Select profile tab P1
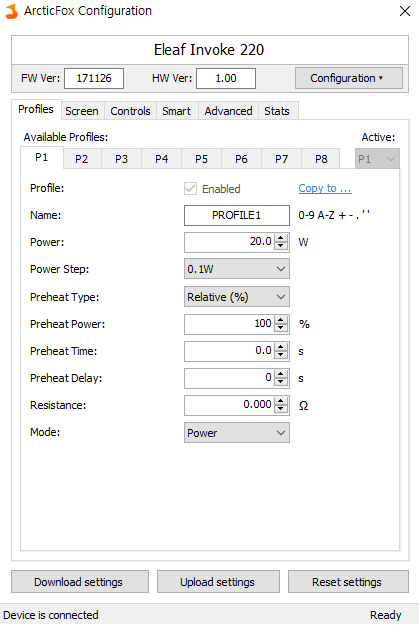This screenshot has height=625, width=419. pyautogui.click(x=42, y=157)
